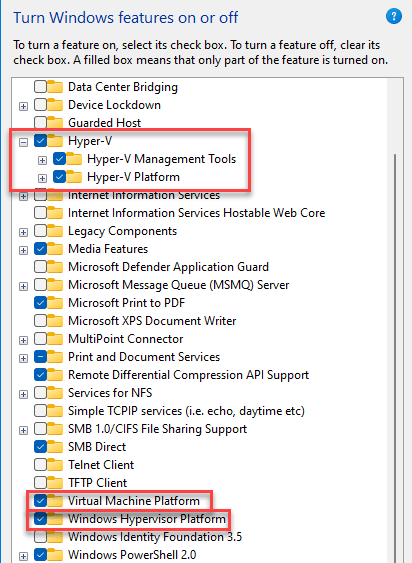412x563 pixels.
Task: Select the Microsoft XPS Document Writer label
Action: click(x=152, y=321)
